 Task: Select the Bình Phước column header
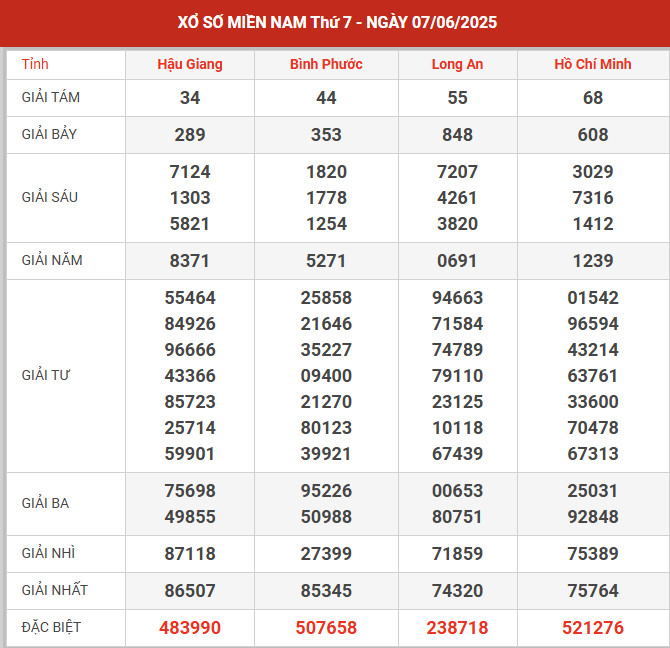point(326,64)
